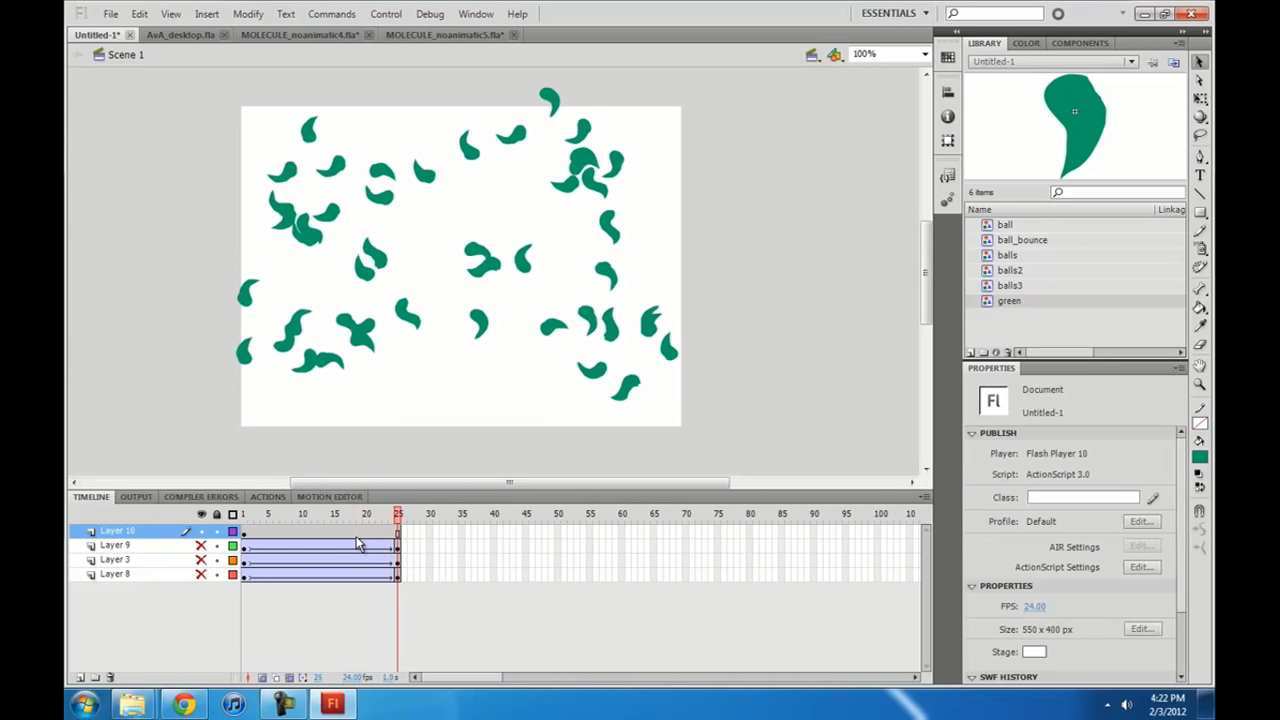Select the Bone tool

pyautogui.click(x=1200, y=288)
